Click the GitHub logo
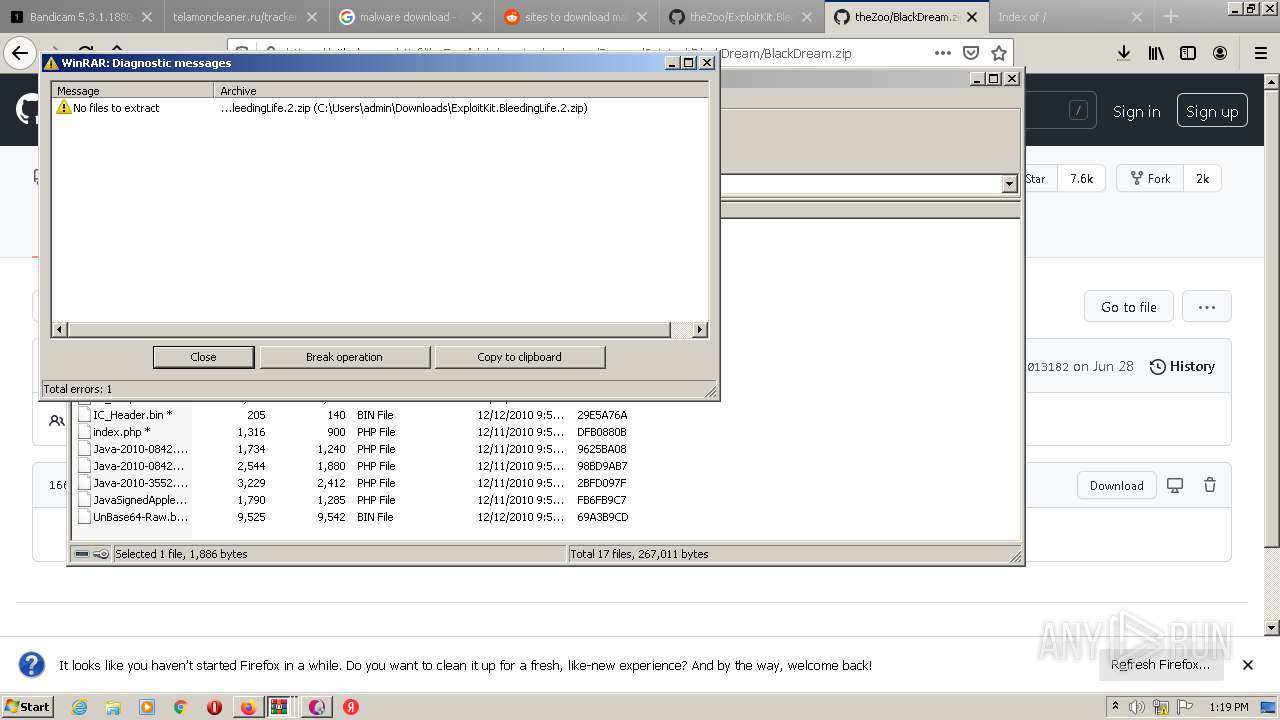This screenshot has height=720, width=1280. pyautogui.click(x=27, y=110)
